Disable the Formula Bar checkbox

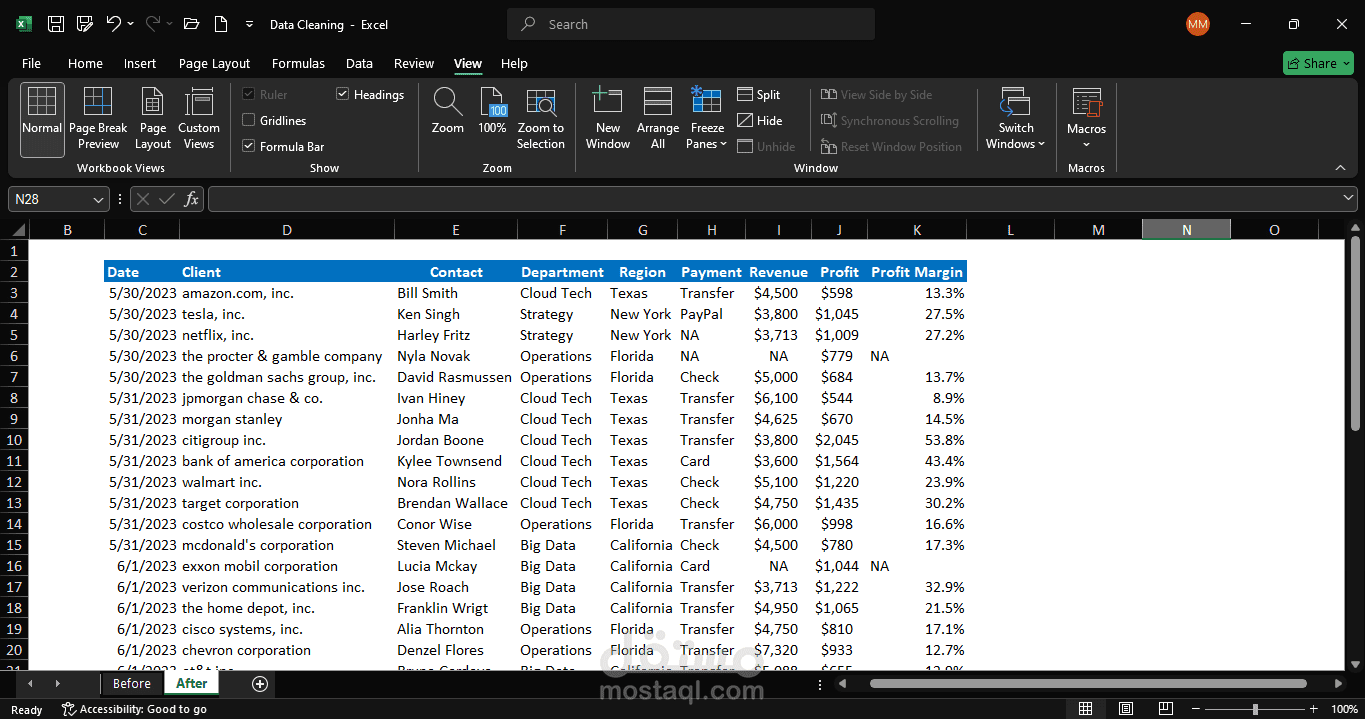(x=248, y=145)
